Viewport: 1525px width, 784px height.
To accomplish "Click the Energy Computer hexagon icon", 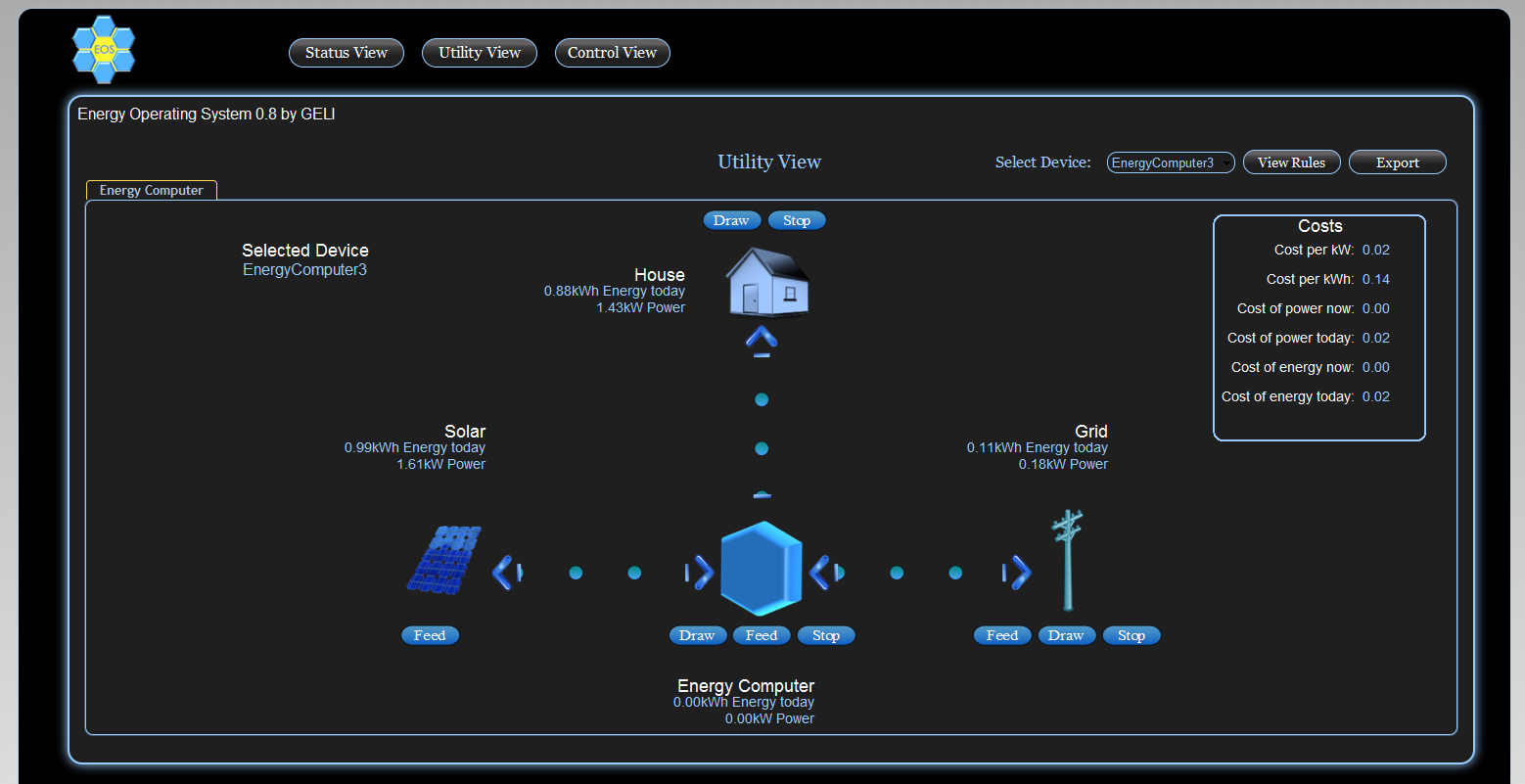I will click(x=762, y=568).
